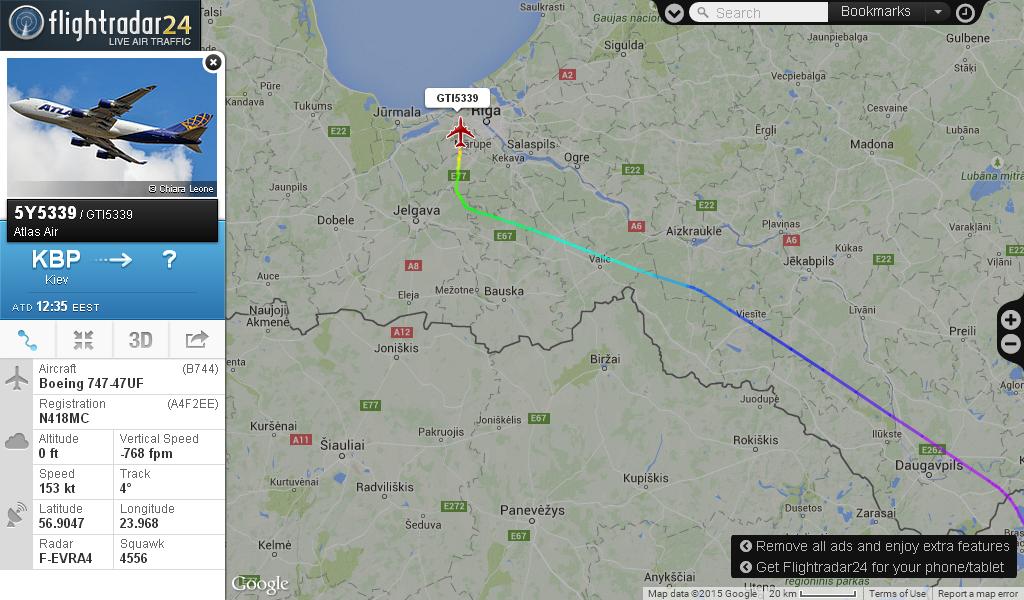Click Get Flightradar24 for your phone/tablet
The image size is (1024, 600).
[x=872, y=567]
